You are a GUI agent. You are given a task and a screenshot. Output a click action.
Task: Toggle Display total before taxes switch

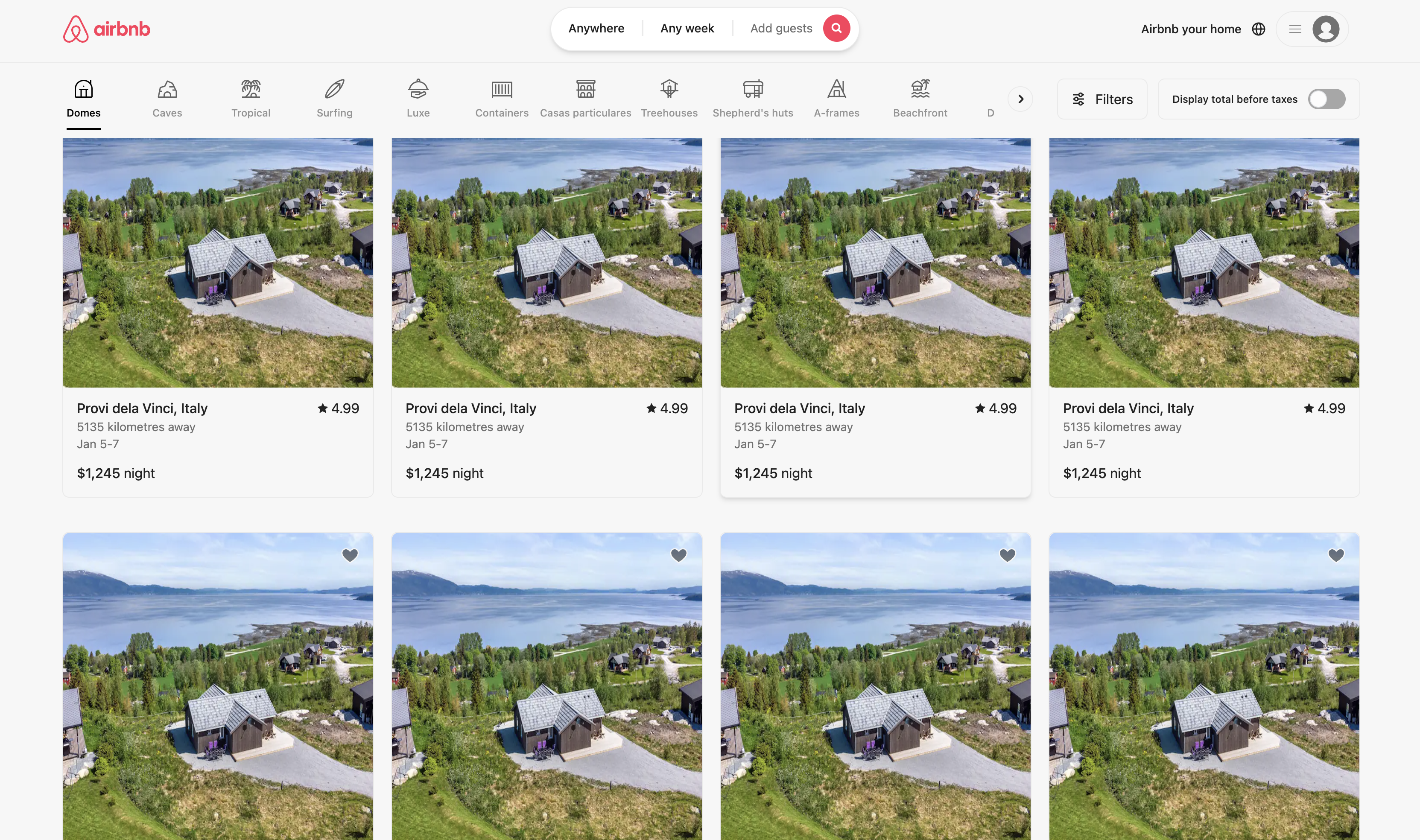point(1326,99)
